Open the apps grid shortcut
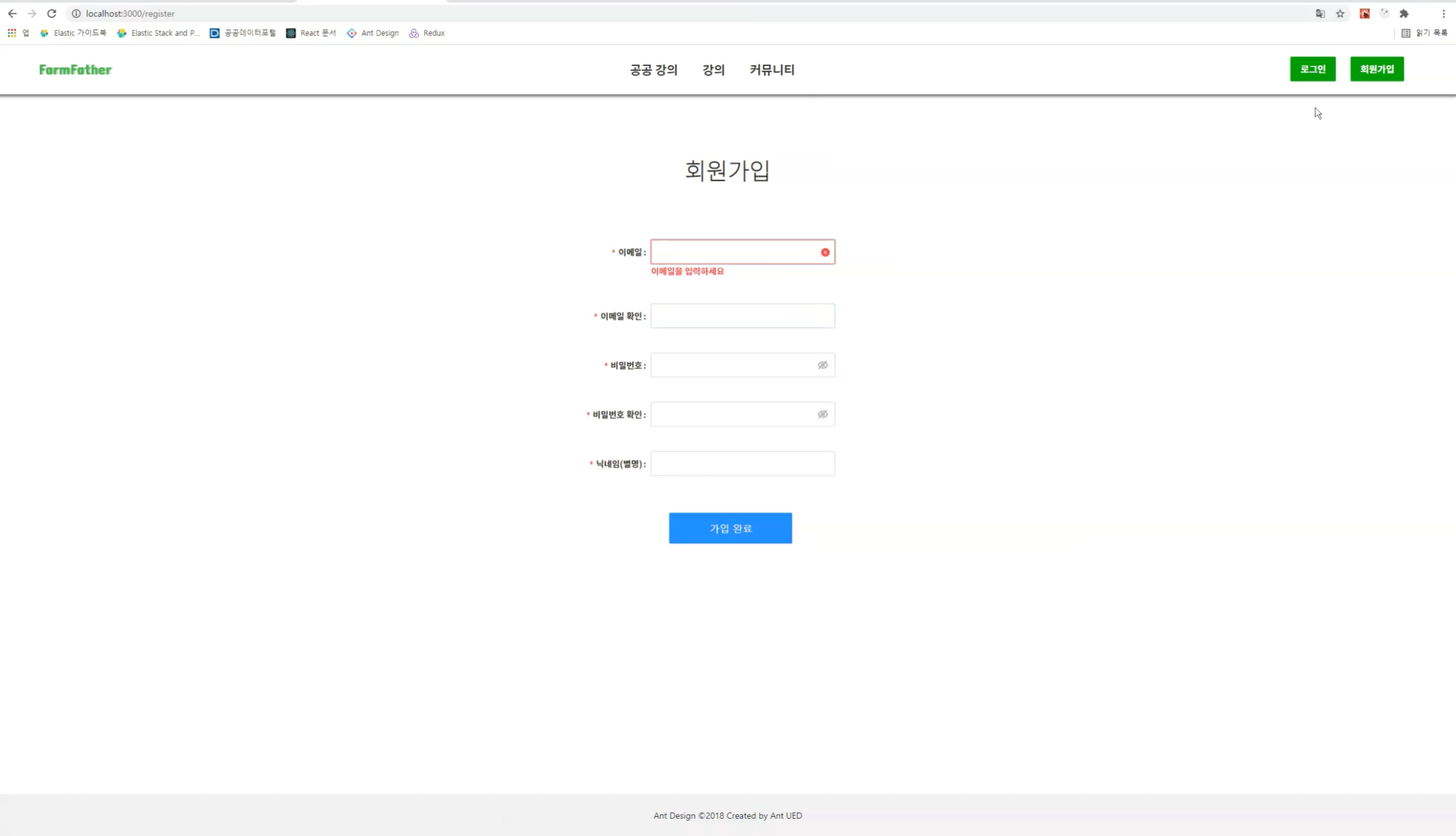 pyautogui.click(x=12, y=33)
